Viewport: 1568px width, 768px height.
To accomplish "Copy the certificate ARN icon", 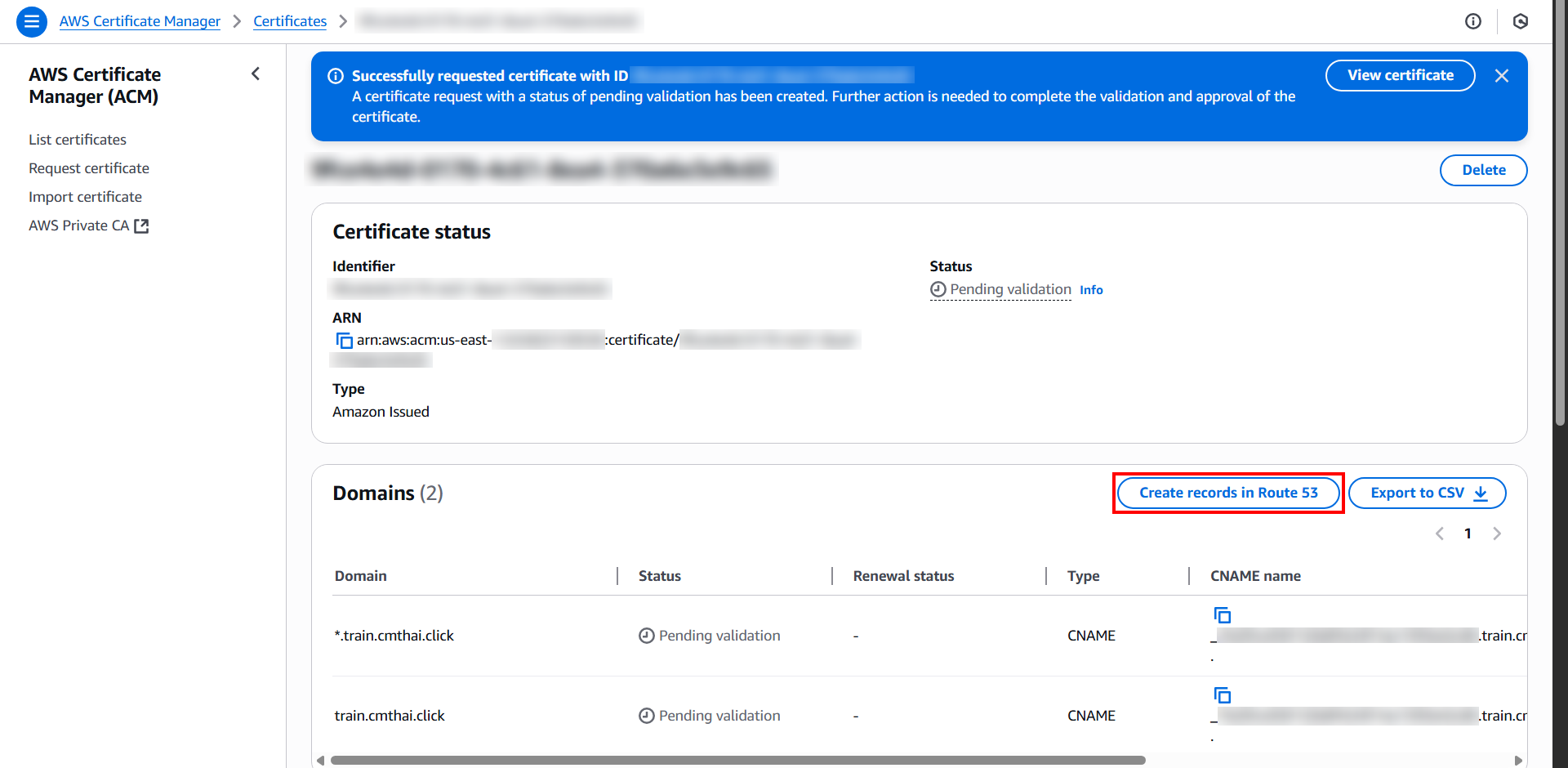I will point(344,340).
